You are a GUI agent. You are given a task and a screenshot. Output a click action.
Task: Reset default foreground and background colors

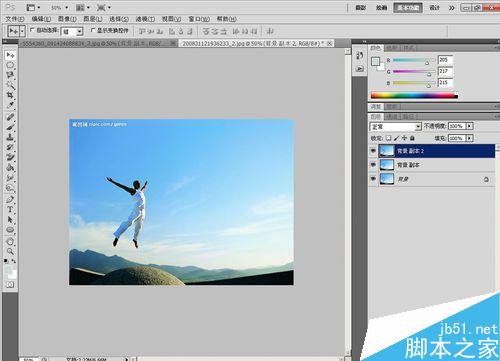coord(7,261)
